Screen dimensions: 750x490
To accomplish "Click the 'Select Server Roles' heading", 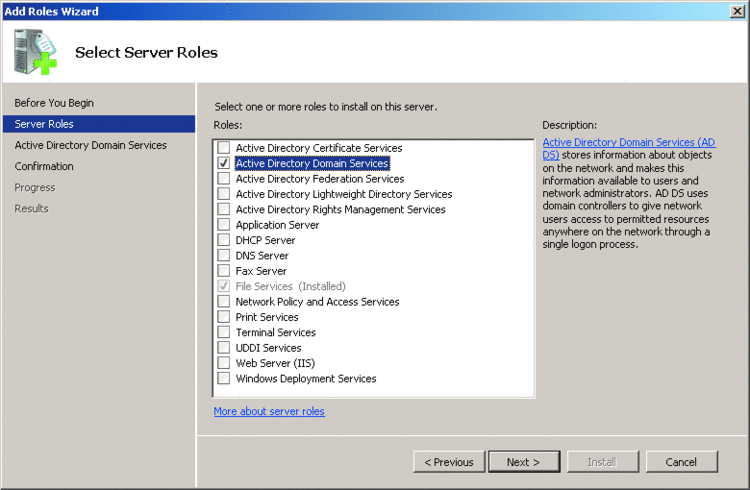I will click(x=146, y=52).
